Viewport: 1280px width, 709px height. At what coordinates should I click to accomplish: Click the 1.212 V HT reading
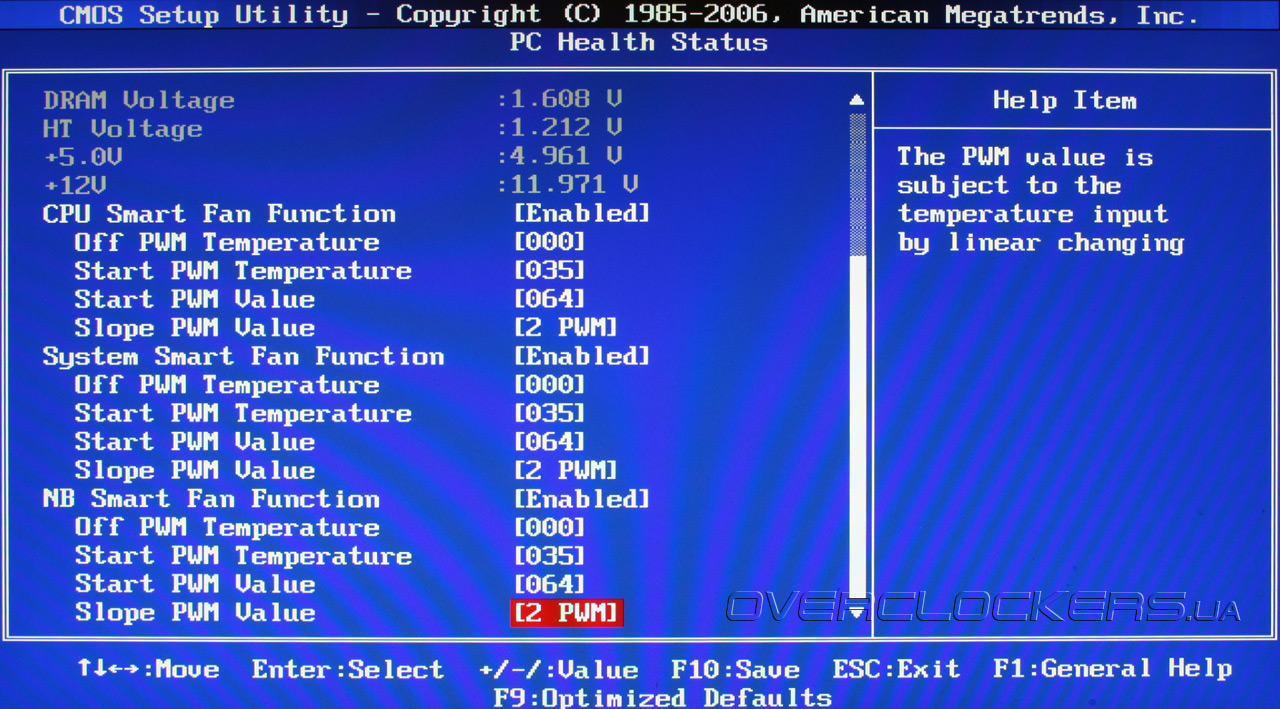(x=560, y=128)
